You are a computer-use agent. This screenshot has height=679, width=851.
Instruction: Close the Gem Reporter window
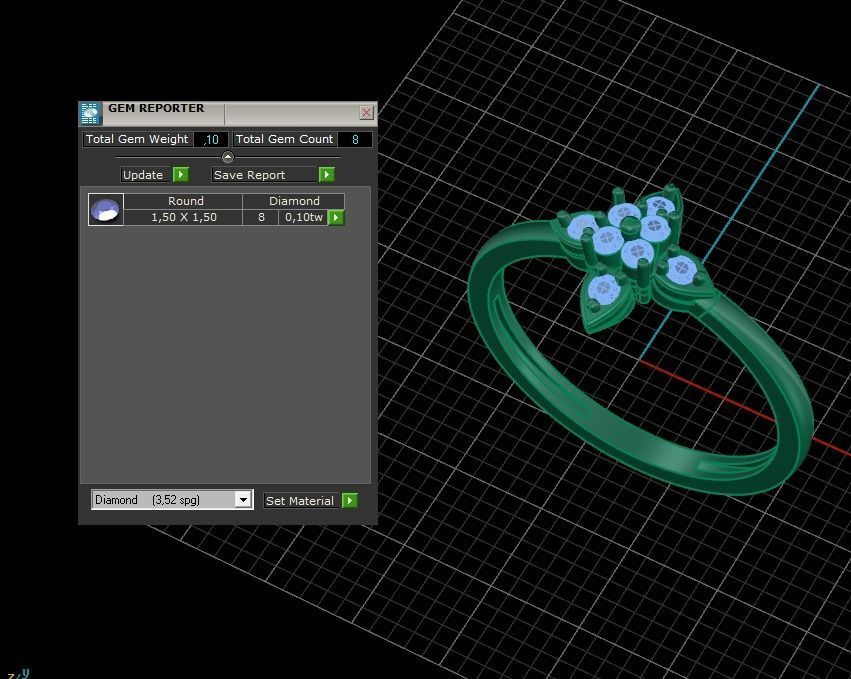[x=366, y=112]
